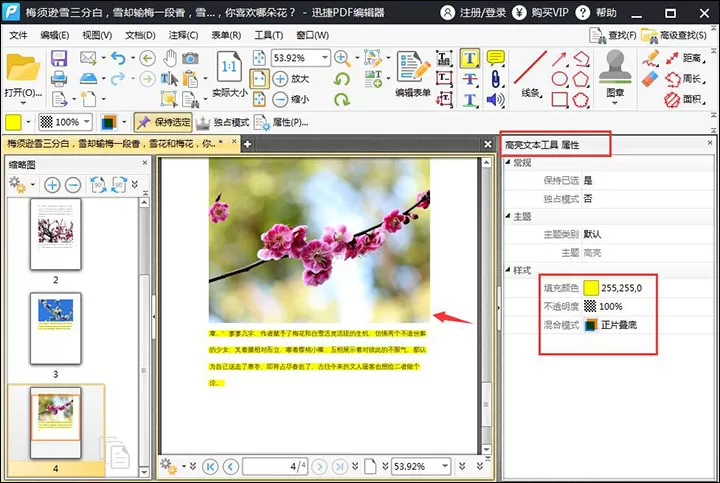Select the Hand pan tool
The height and width of the screenshot is (483, 720).
170,58
